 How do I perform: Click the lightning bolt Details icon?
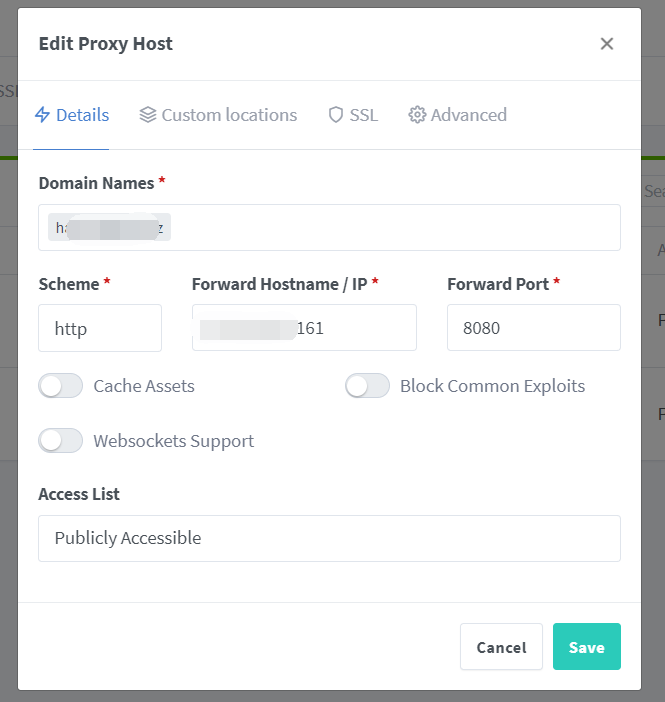(x=42, y=115)
